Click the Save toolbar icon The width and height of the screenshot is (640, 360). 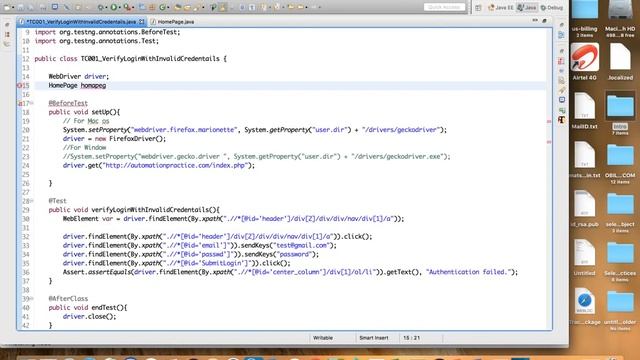click(20, 7)
